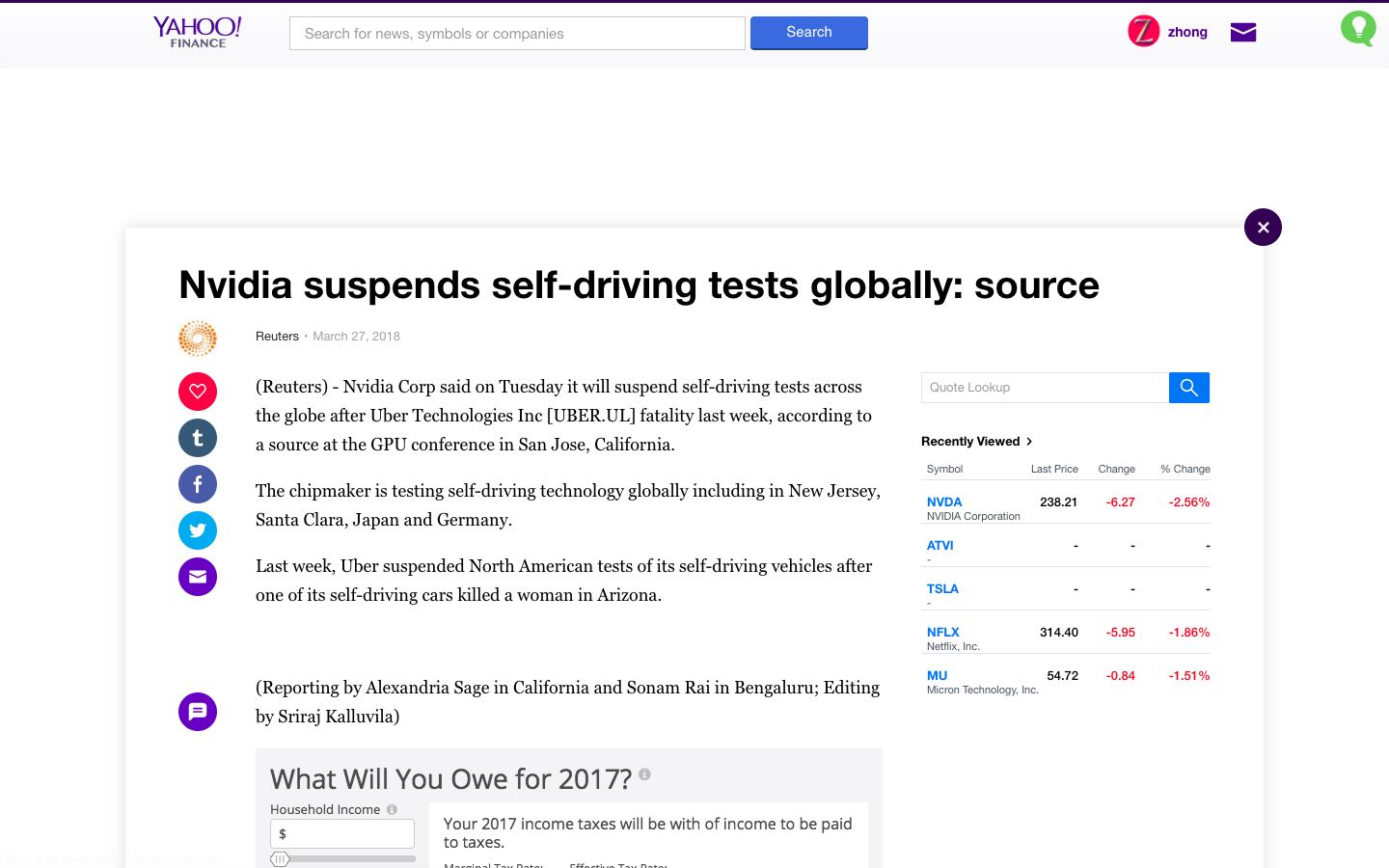The height and width of the screenshot is (868, 1389).
Task: Click the Quote Lookup magnifier button
Action: (1189, 388)
